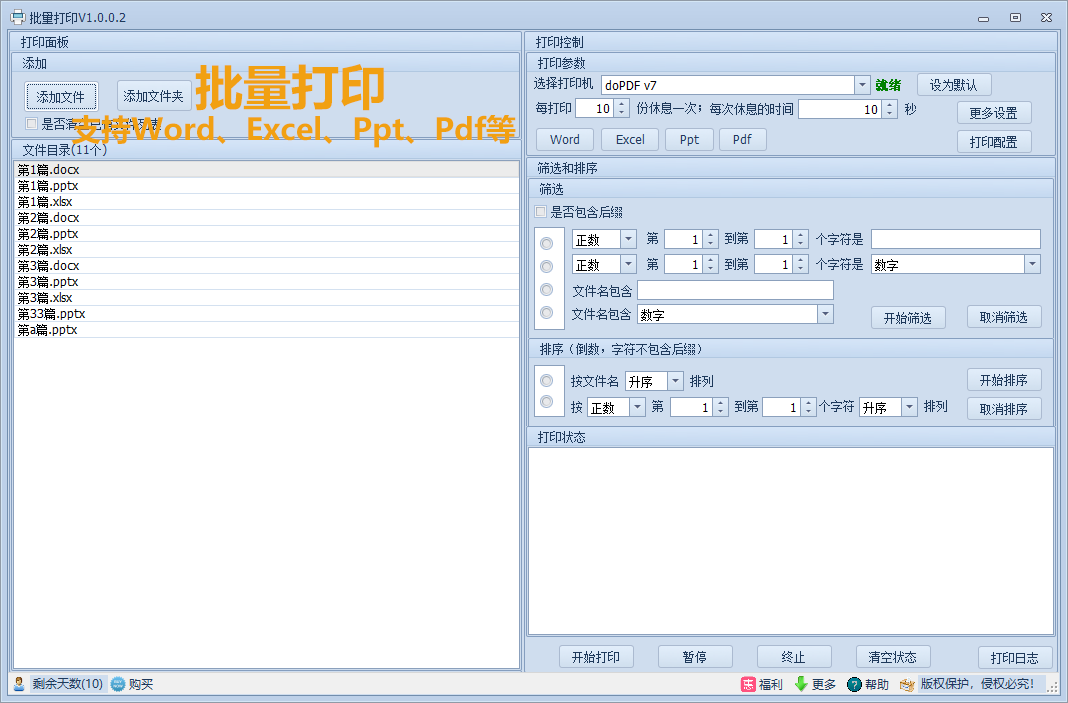Viewport: 1068px width, 703px height.
Task: Select file 第33篇.pptx in list
Action: (x=266, y=313)
